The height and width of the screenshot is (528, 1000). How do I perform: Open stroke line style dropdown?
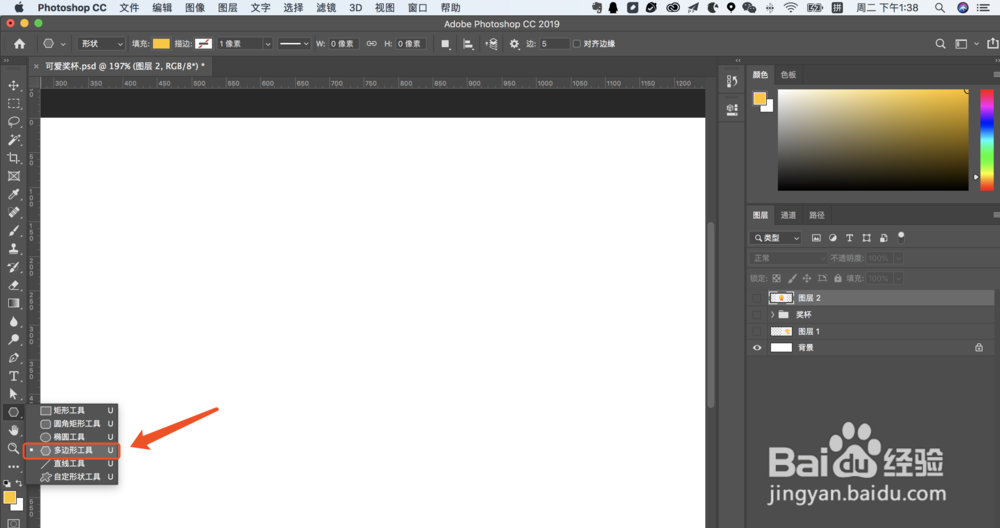click(x=294, y=44)
